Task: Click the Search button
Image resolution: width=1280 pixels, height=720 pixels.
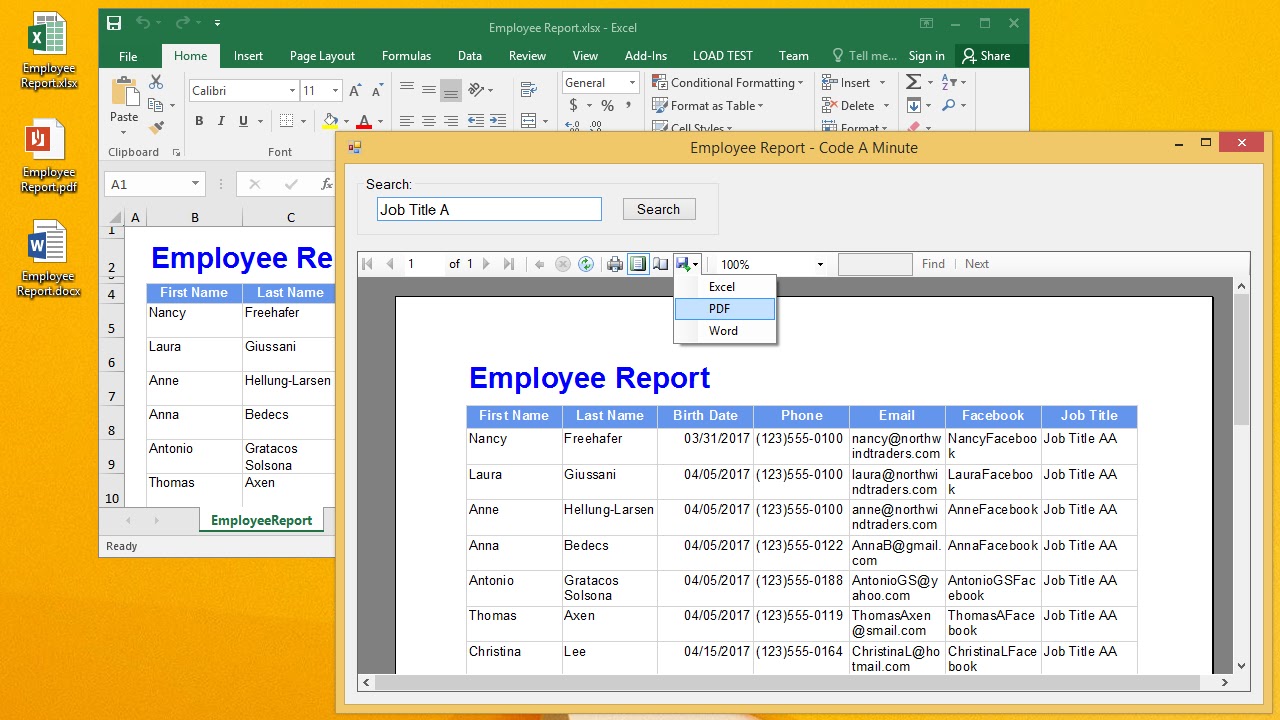Action: 658,209
